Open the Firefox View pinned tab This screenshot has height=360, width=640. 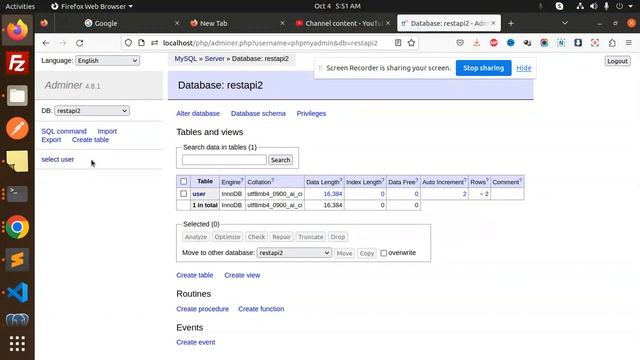(x=44, y=23)
